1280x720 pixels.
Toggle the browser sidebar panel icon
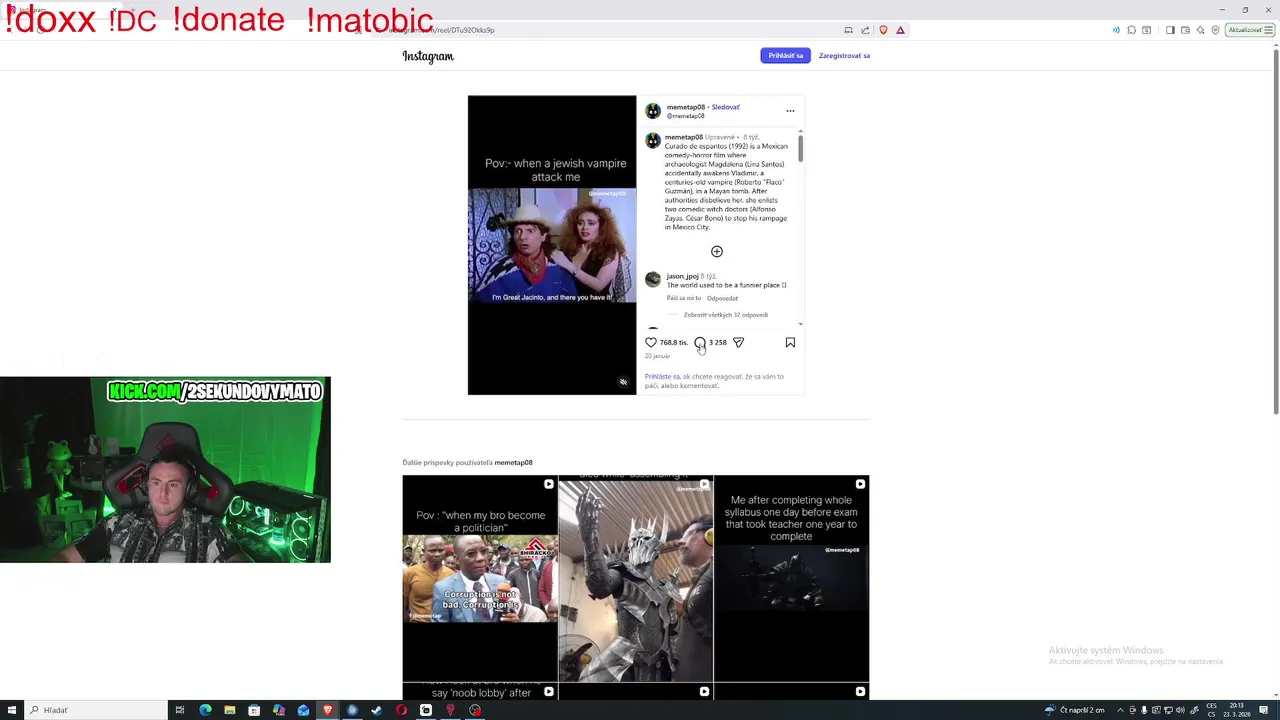1170,30
